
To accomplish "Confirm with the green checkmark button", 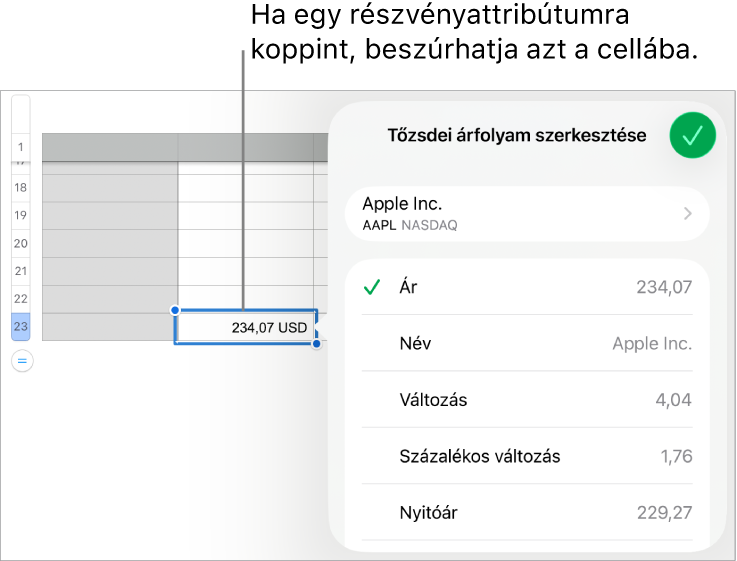I will [692, 135].
